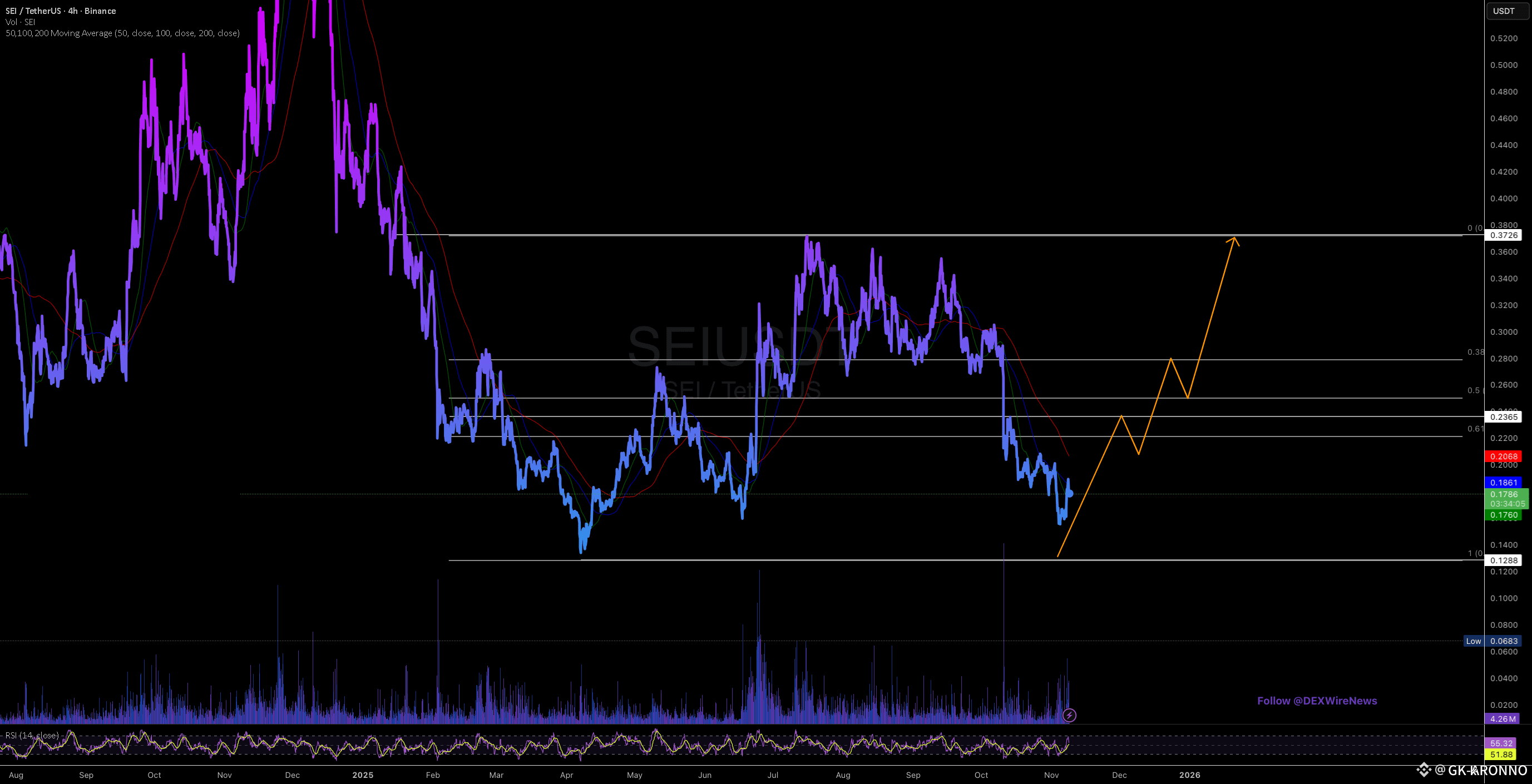Click the 0.1786 current price countdown label

tap(1506, 499)
